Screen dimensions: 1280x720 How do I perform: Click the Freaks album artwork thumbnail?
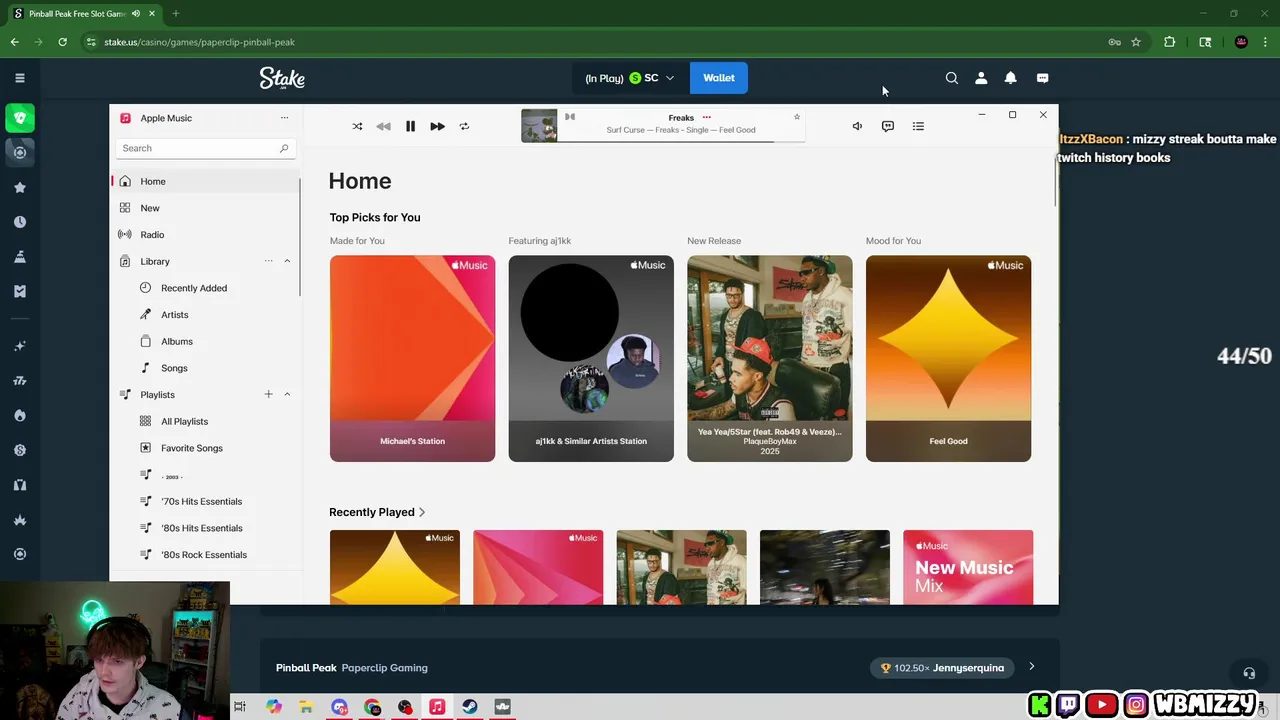click(x=539, y=126)
